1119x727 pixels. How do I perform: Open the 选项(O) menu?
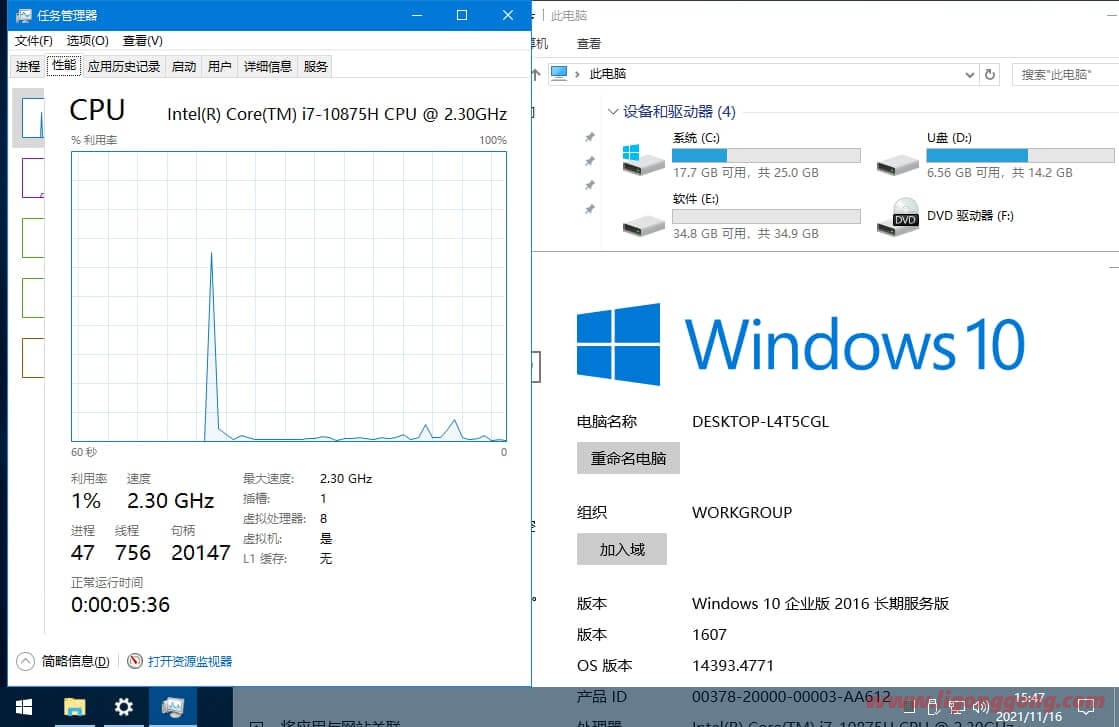click(87, 41)
